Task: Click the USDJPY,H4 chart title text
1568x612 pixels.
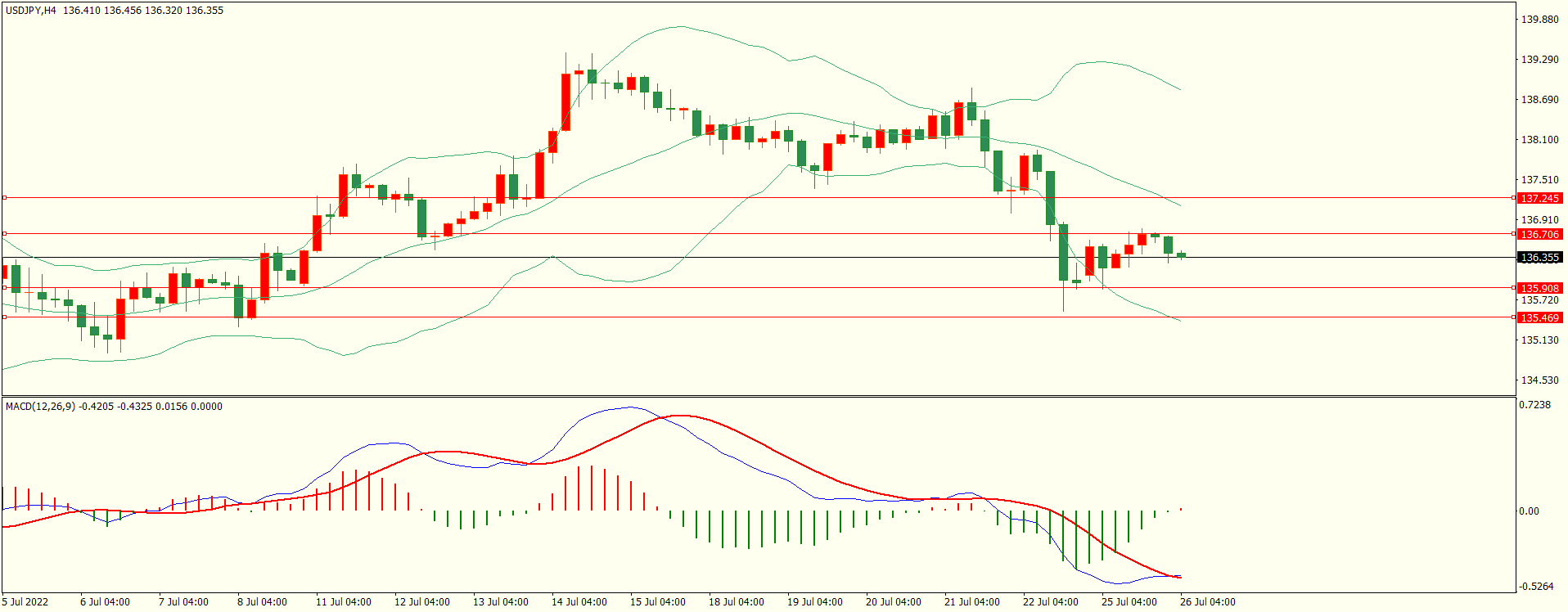Action: pyautogui.click(x=31, y=11)
